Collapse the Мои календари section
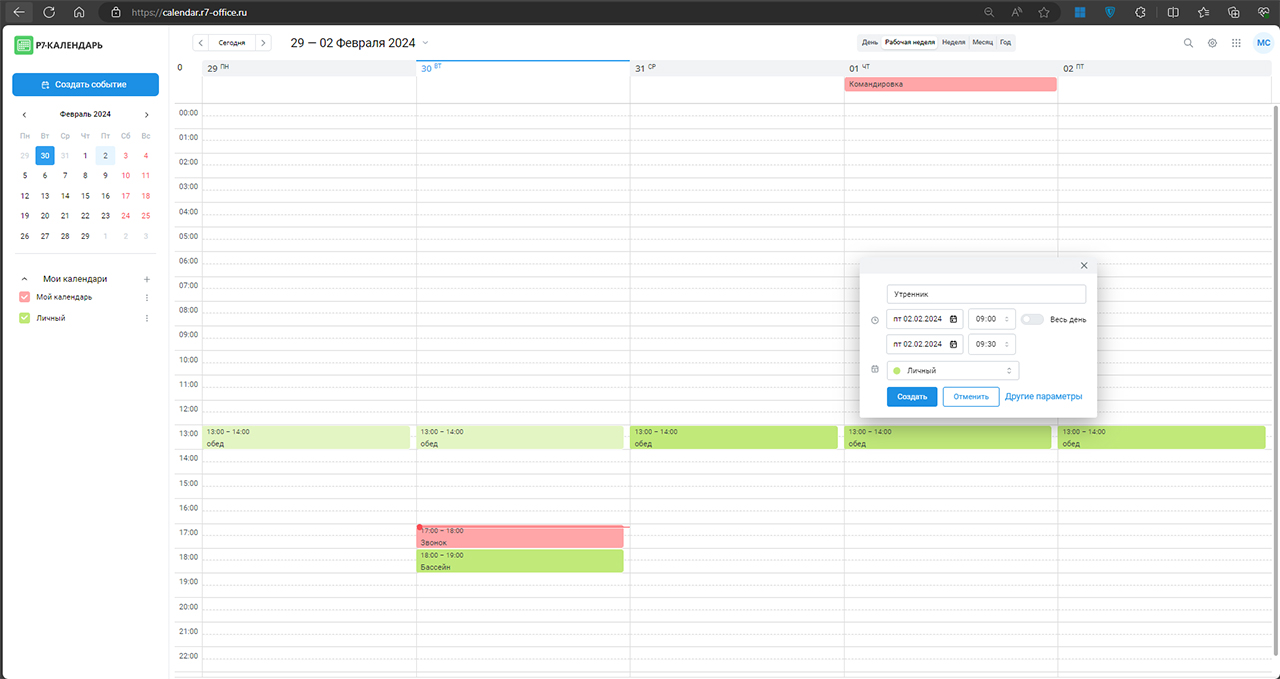Screen dimensions: 1280x679 25,279
